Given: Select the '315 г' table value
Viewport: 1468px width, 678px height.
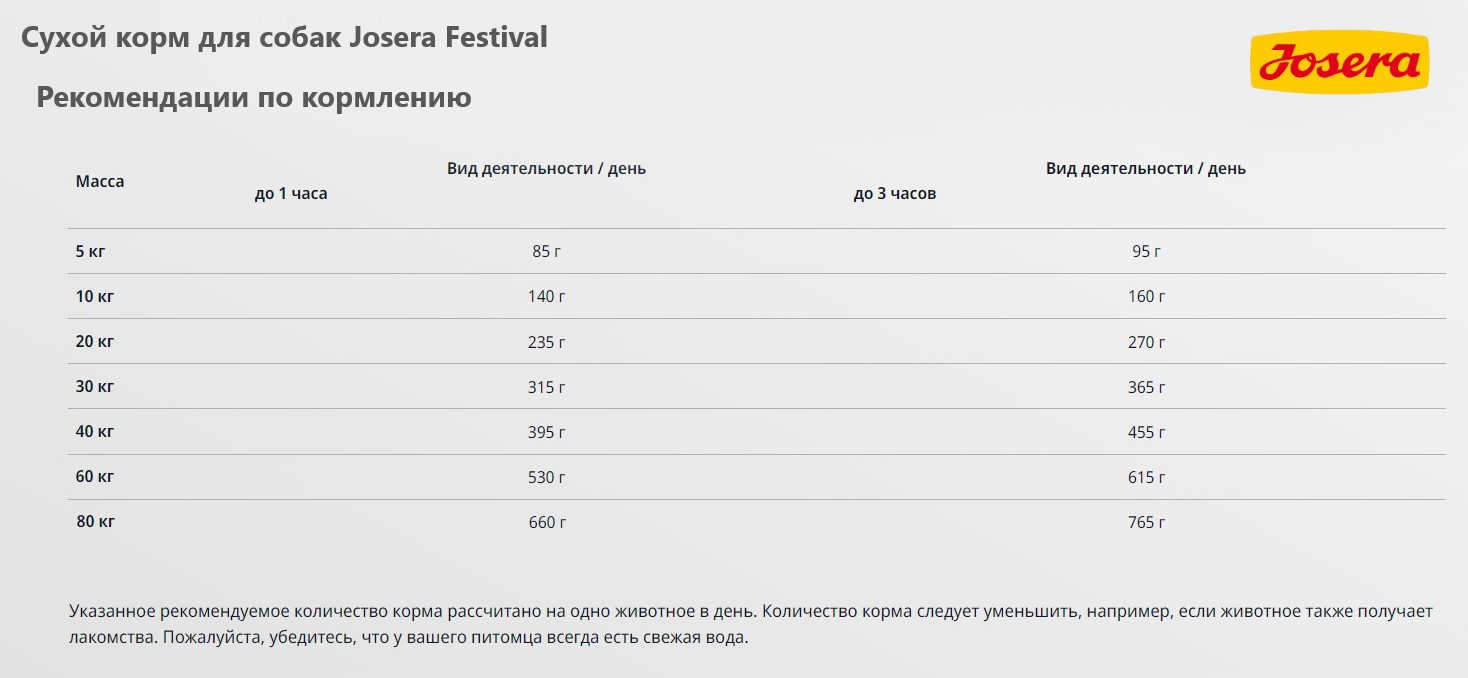Looking at the screenshot, I should [546, 387].
